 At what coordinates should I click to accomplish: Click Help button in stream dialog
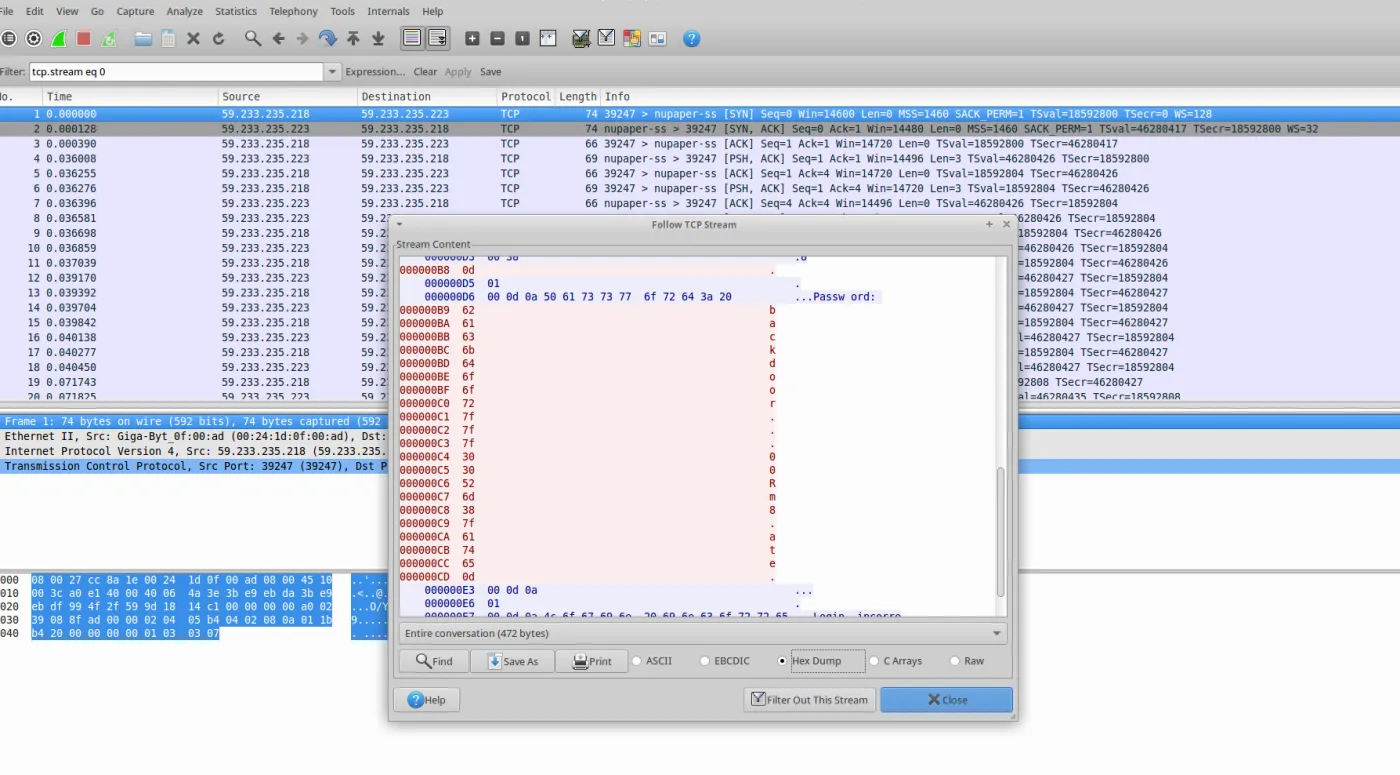tap(426, 700)
